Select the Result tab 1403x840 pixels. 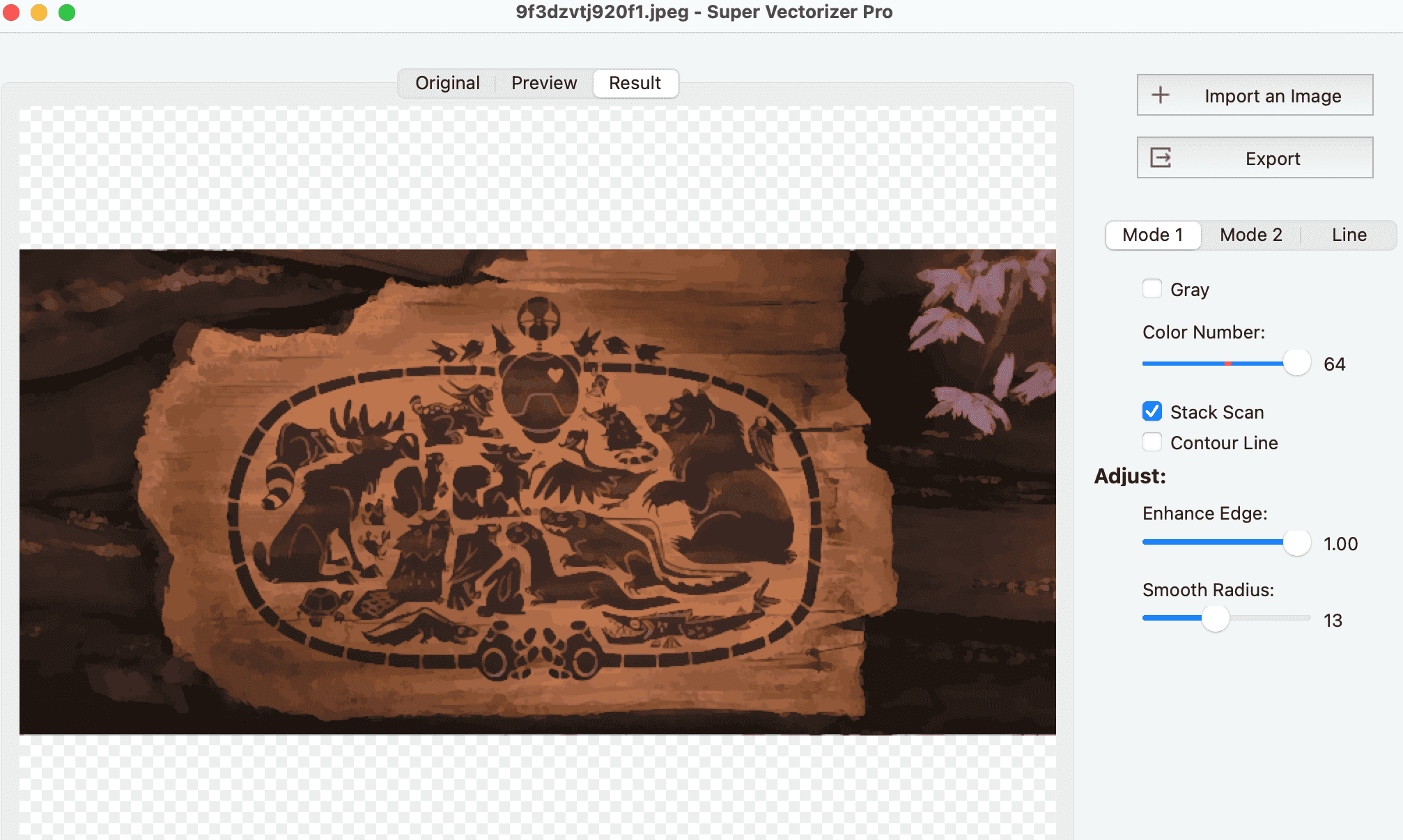pos(635,83)
